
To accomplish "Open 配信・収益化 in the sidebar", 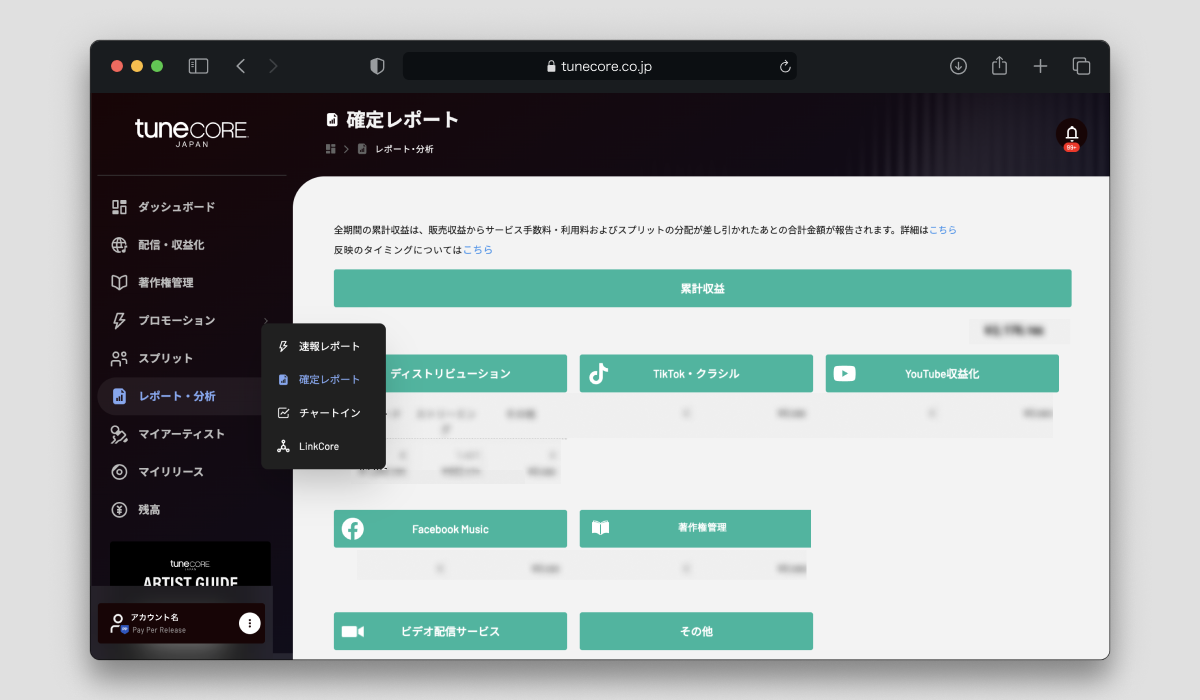I will (x=171, y=245).
